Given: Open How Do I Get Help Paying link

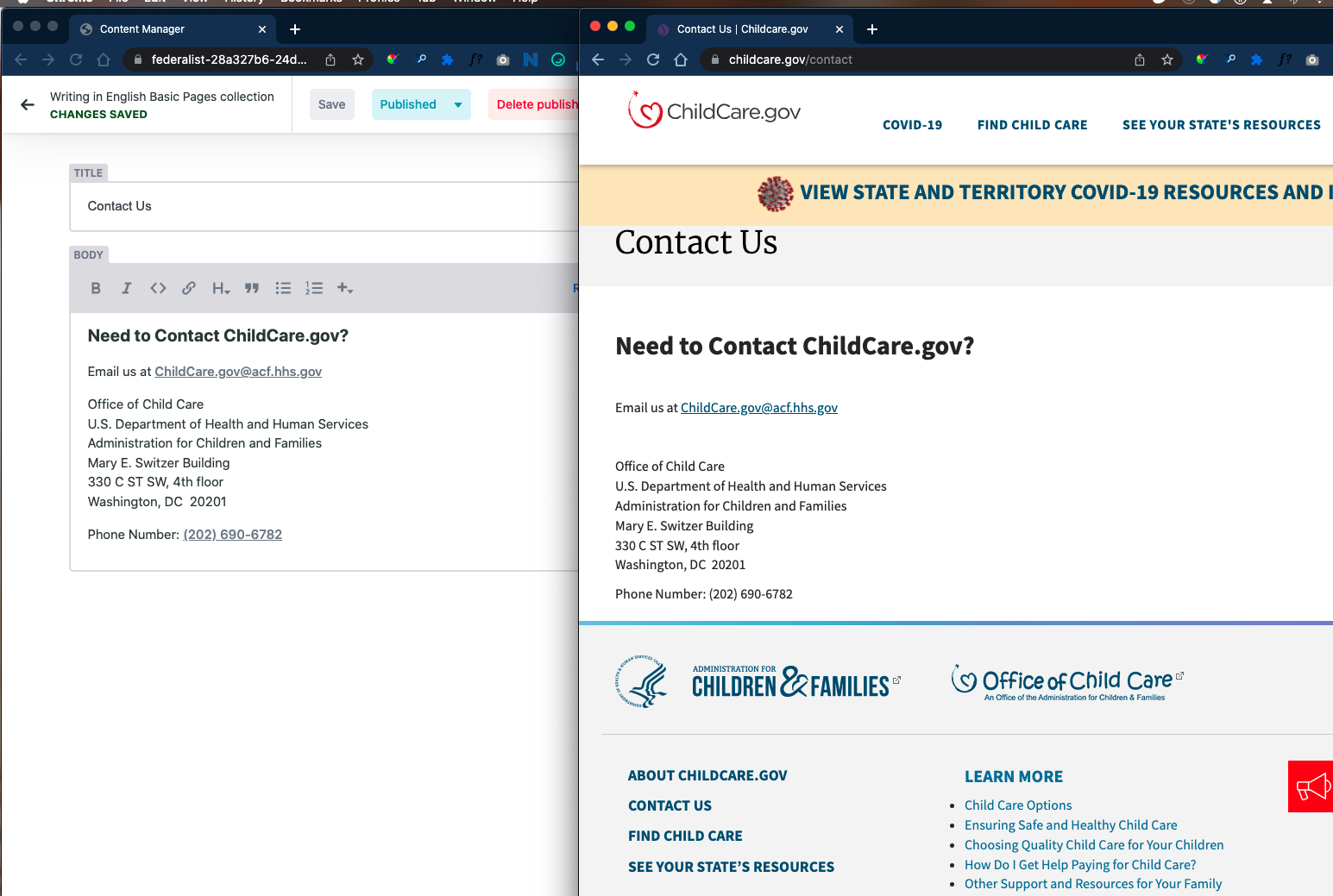Looking at the screenshot, I should pyautogui.click(x=1080, y=865).
